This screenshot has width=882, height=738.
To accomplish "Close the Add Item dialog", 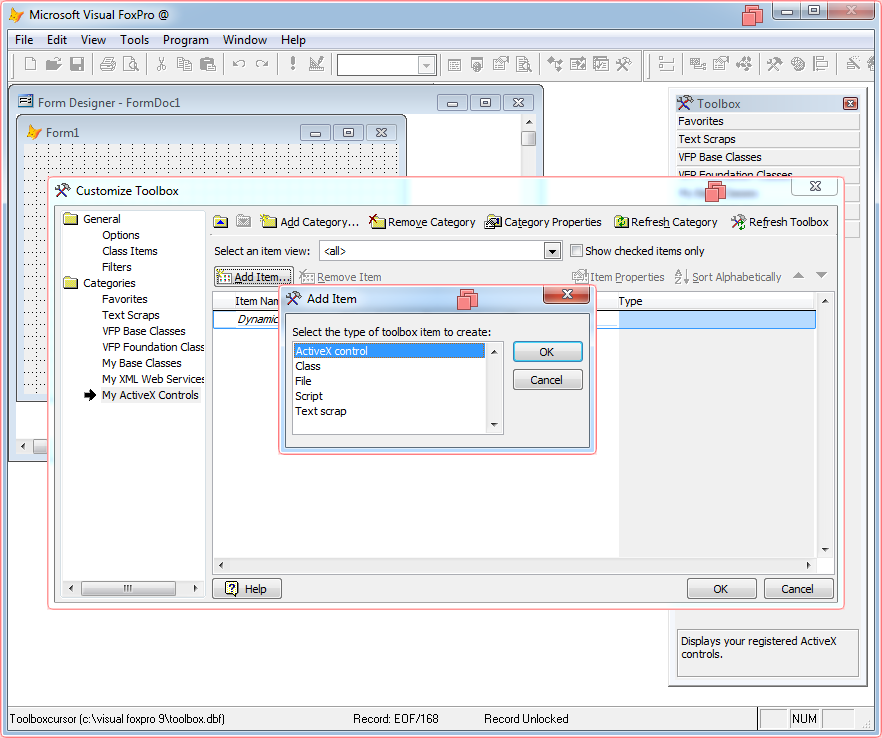I will tap(567, 294).
